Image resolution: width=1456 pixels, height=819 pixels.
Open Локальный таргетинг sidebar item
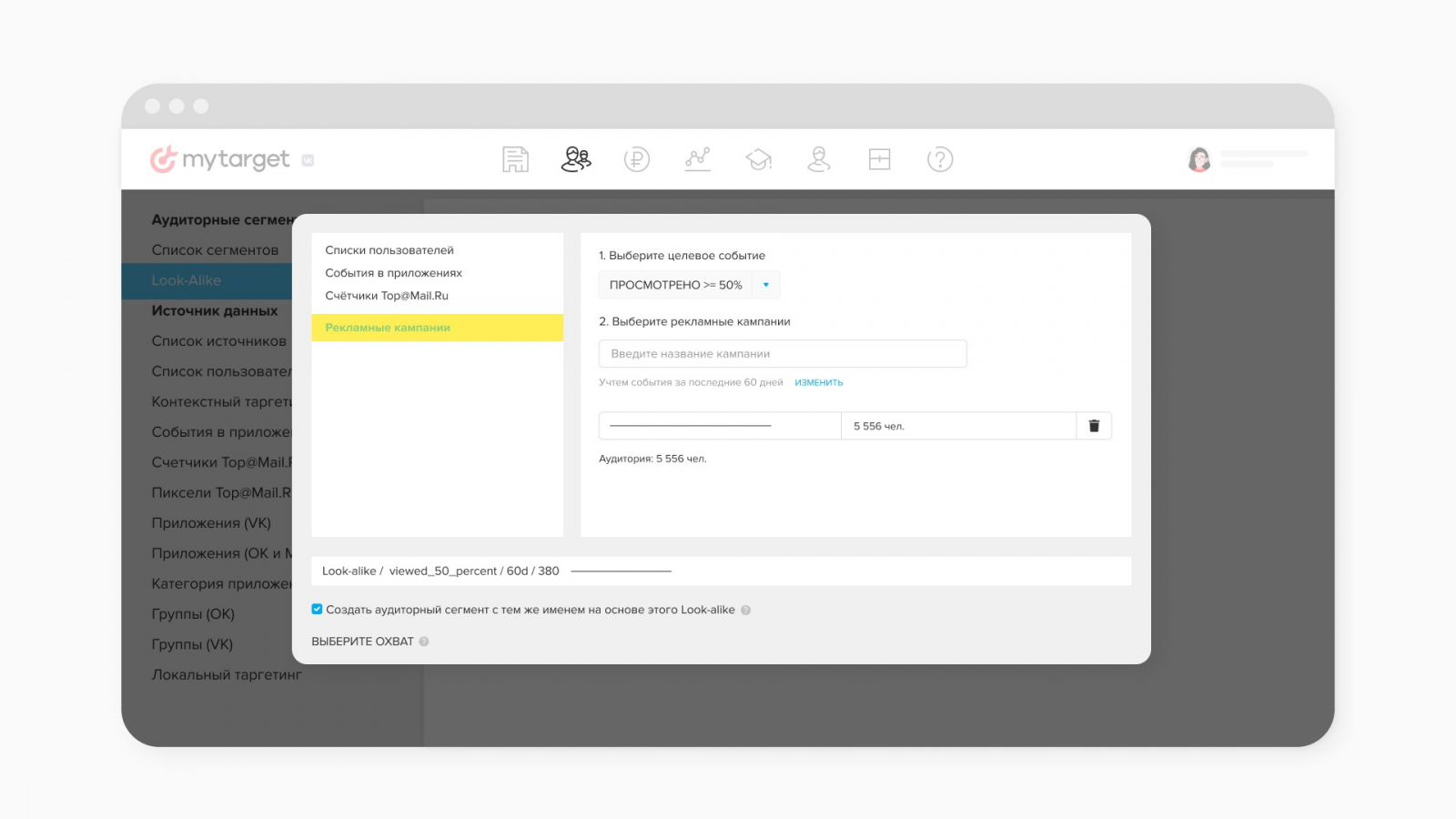[x=227, y=674]
